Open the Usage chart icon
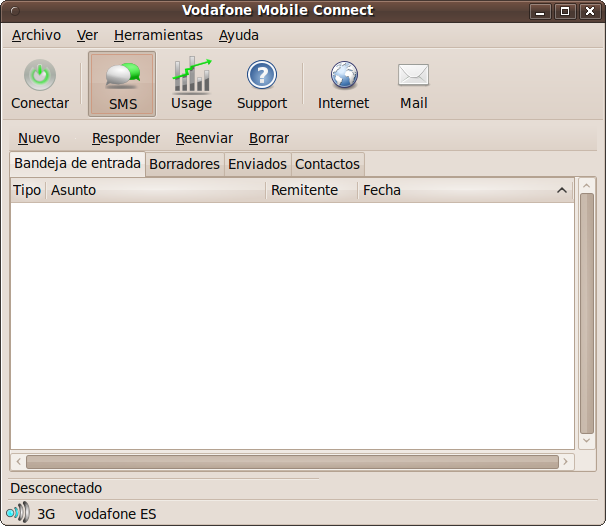The image size is (606, 526). tap(191, 76)
